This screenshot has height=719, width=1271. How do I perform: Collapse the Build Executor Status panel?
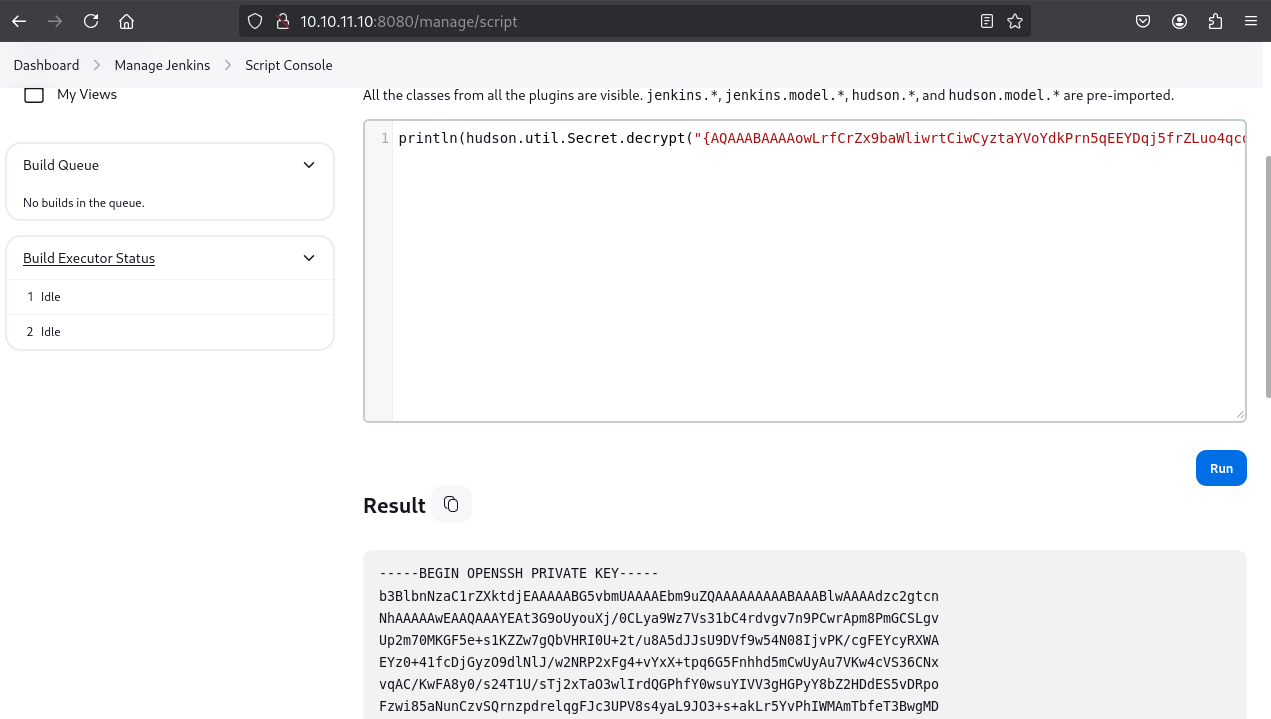click(x=309, y=258)
